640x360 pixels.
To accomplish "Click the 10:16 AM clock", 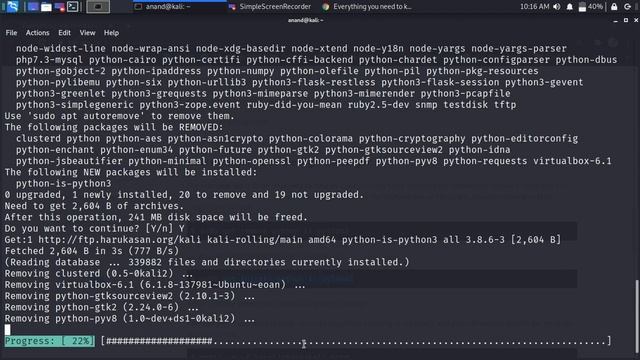I will coord(534,7).
